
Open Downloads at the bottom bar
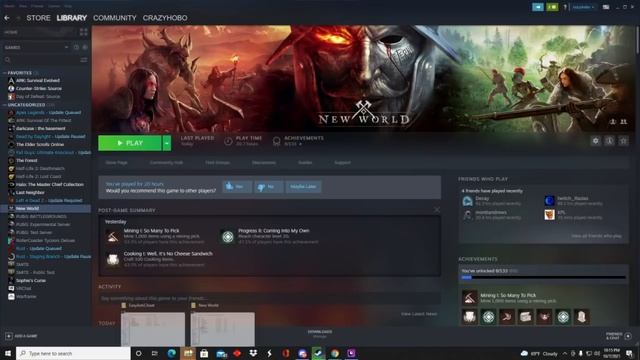320,334
